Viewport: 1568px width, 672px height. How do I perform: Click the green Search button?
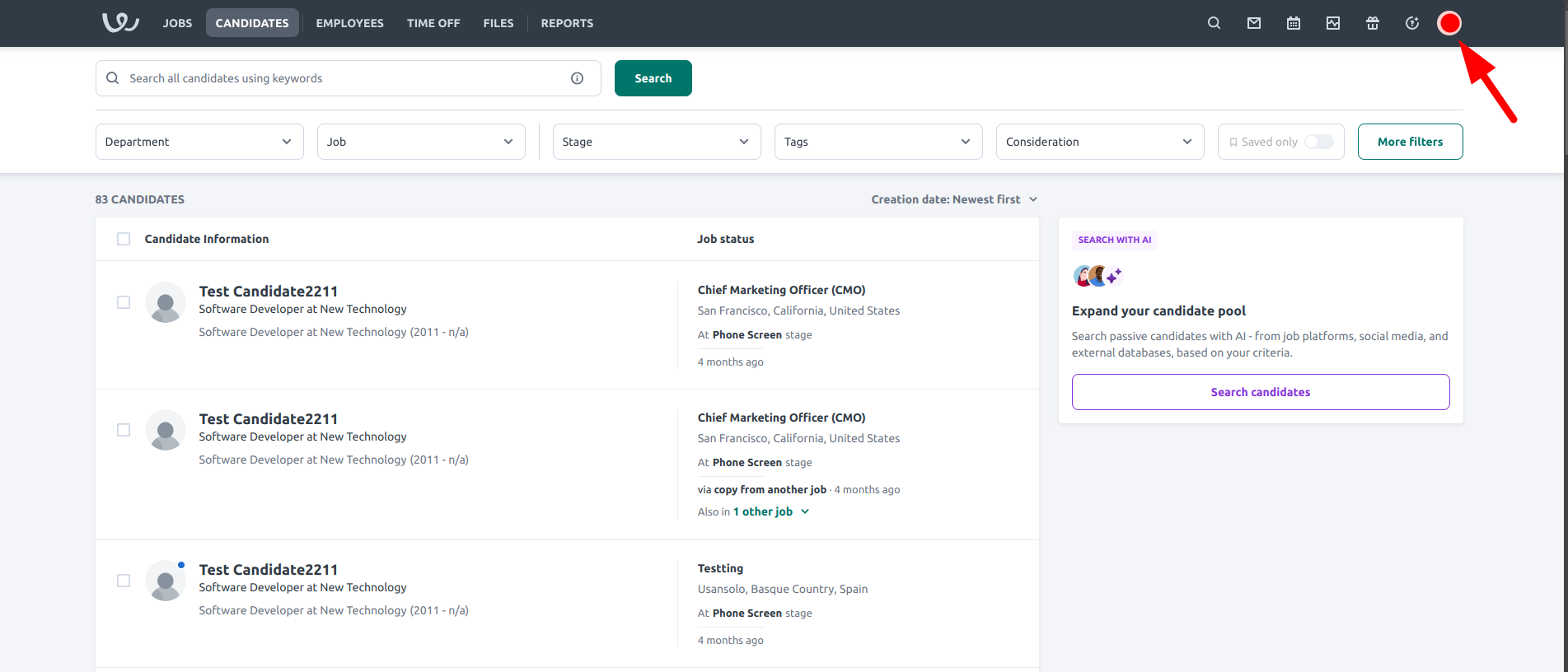click(x=653, y=78)
